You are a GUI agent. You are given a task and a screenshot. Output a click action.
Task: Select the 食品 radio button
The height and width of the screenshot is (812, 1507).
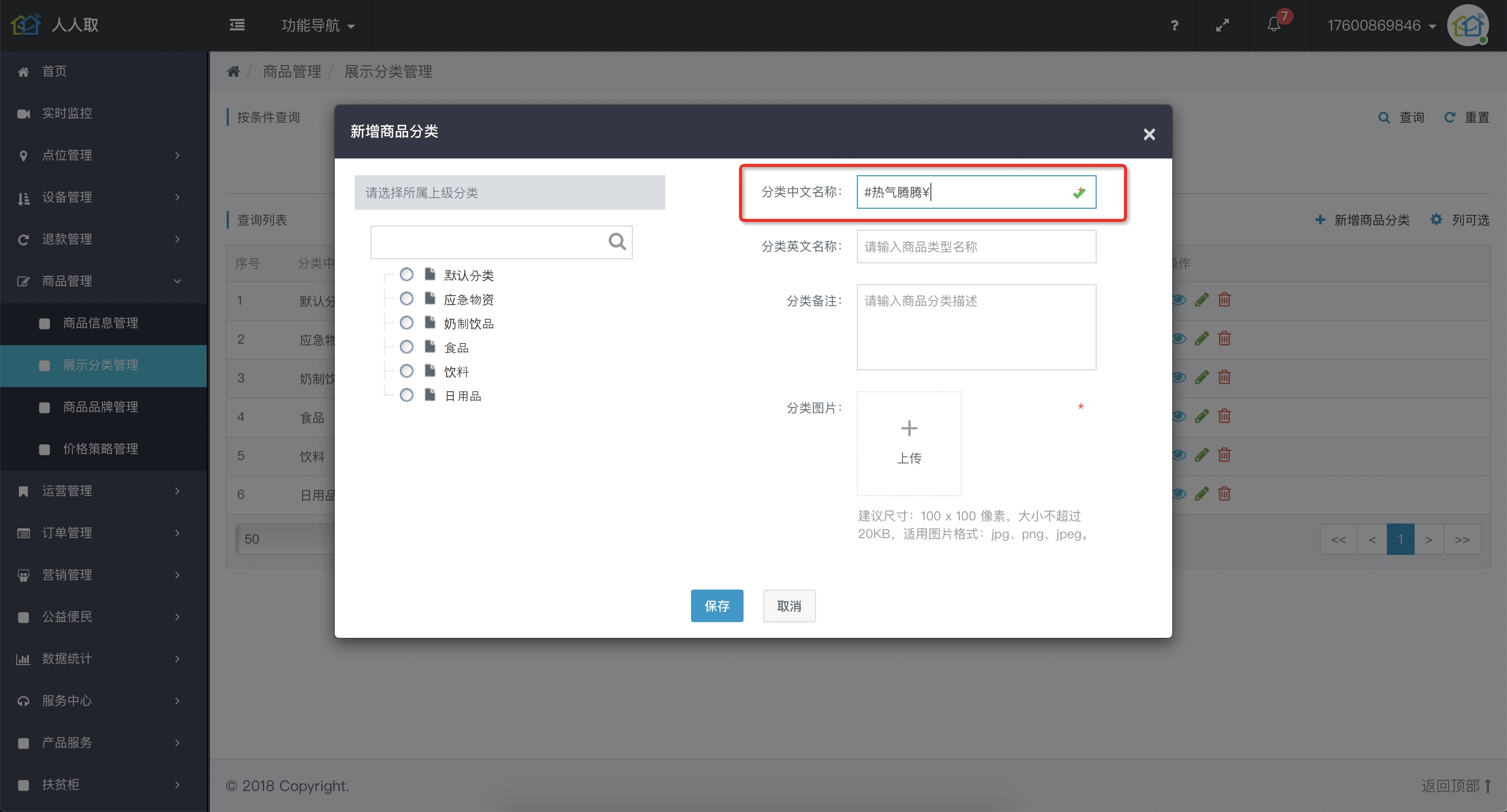407,347
